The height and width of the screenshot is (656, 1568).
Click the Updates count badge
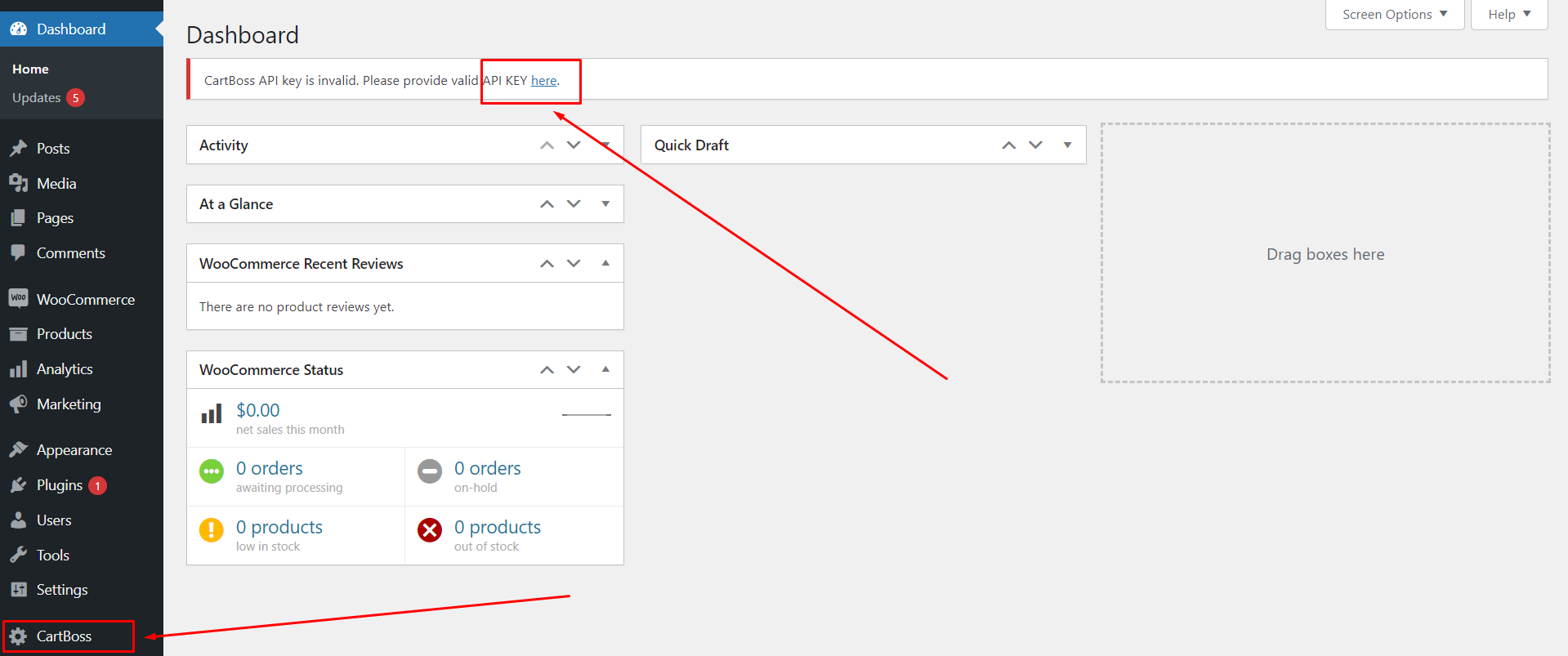[76, 98]
